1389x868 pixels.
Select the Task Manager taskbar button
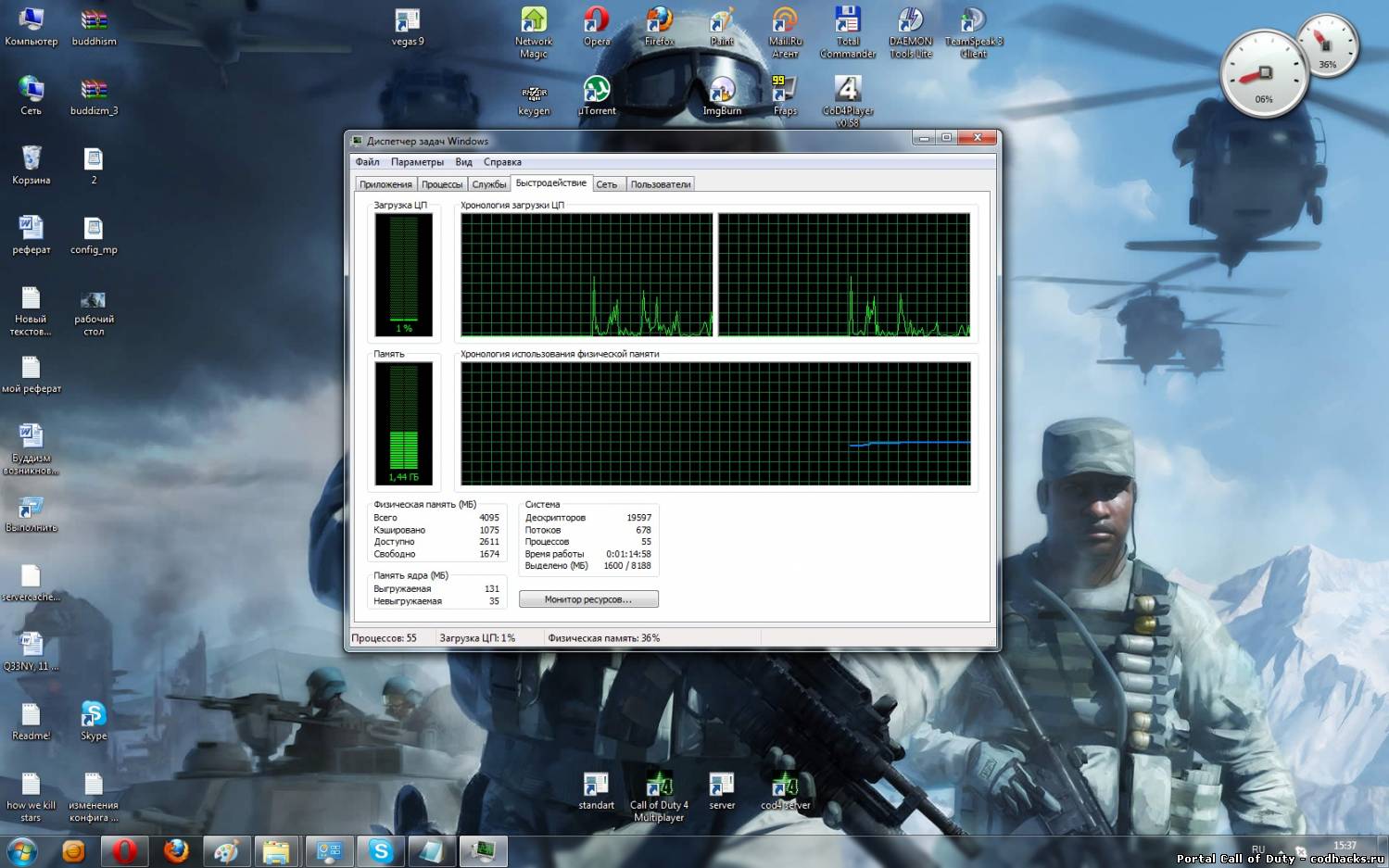483,850
